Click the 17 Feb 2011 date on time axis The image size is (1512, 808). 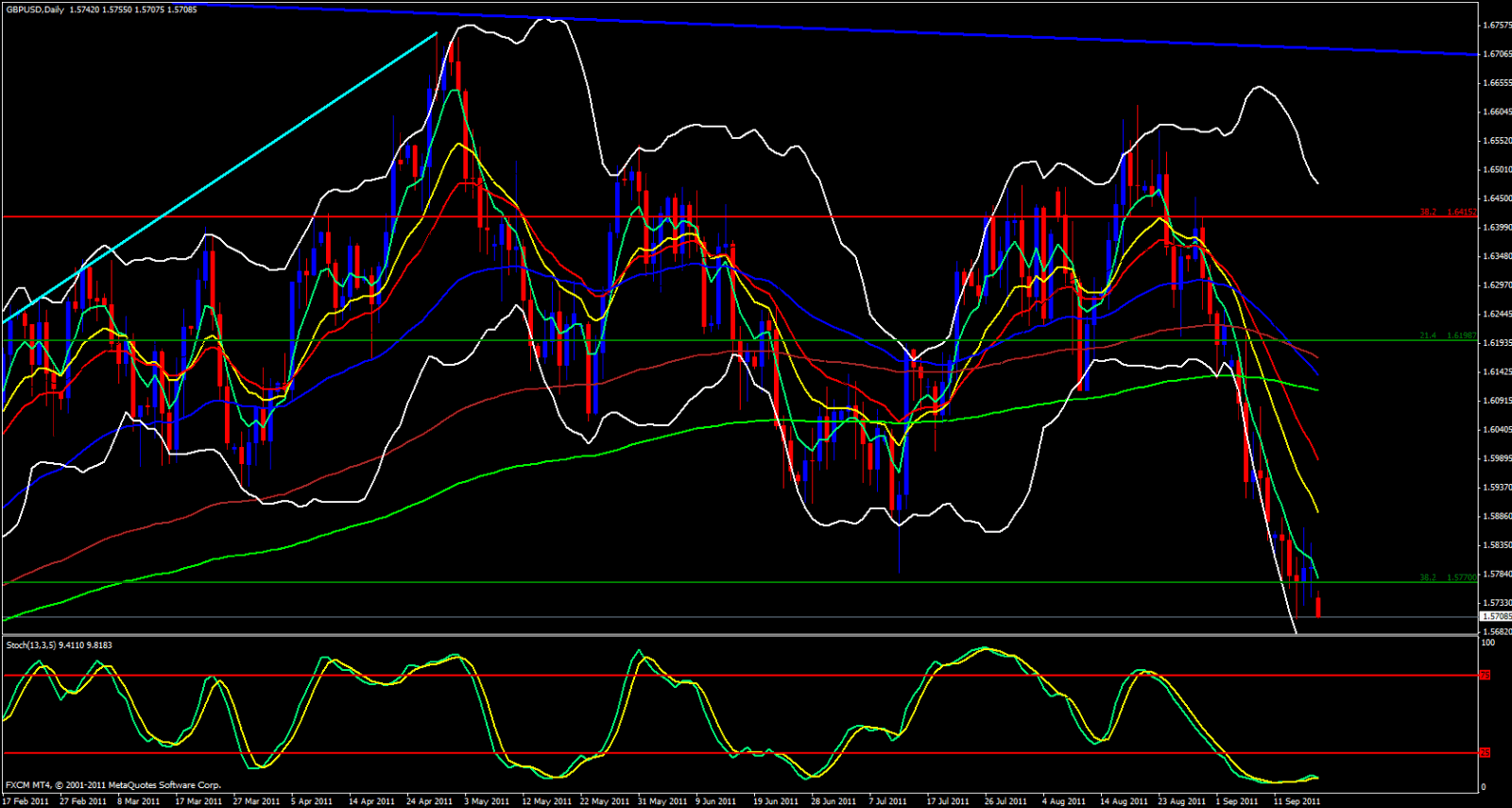click(26, 801)
